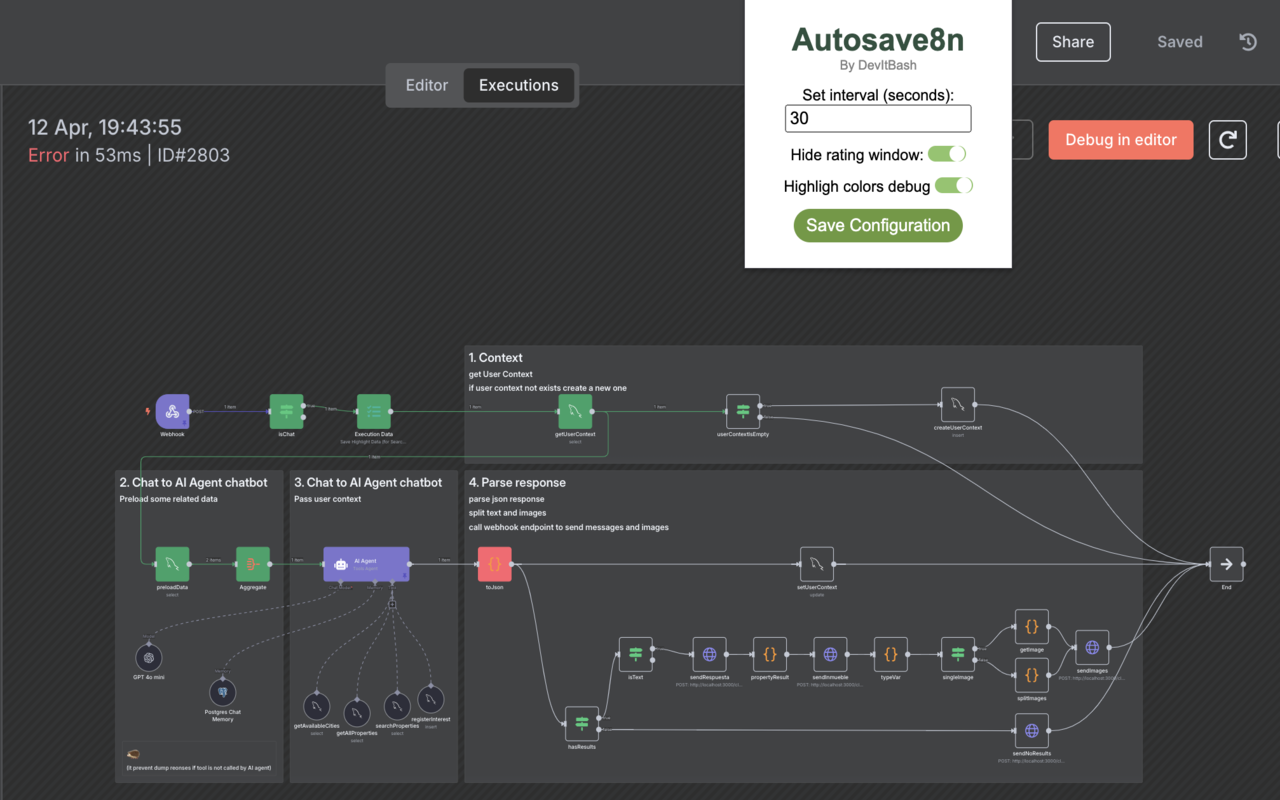1280x800 pixels.
Task: Enable Hide rating window toggle
Action: pos(946,153)
